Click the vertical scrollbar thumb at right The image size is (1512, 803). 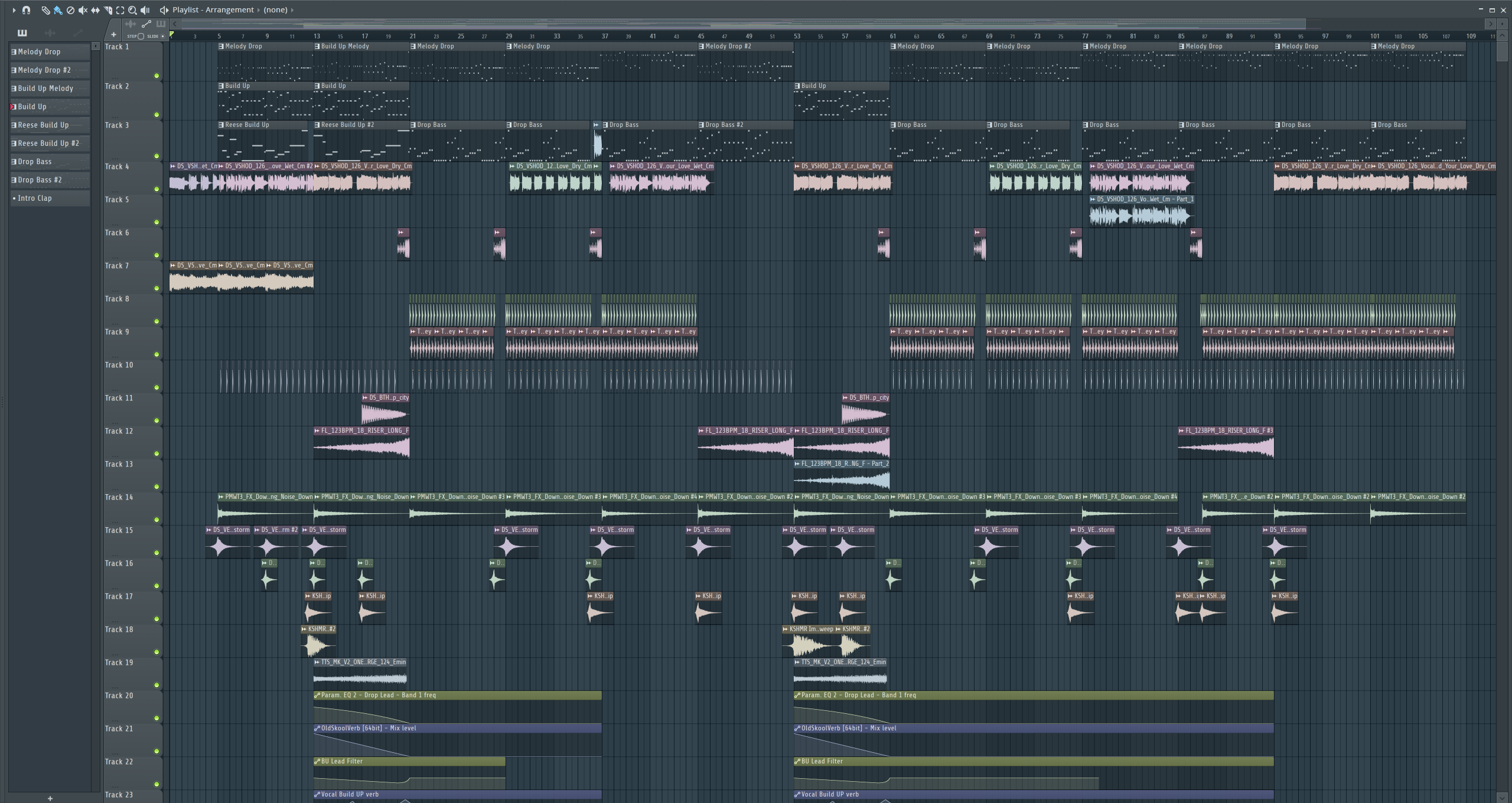tap(1503, 51)
